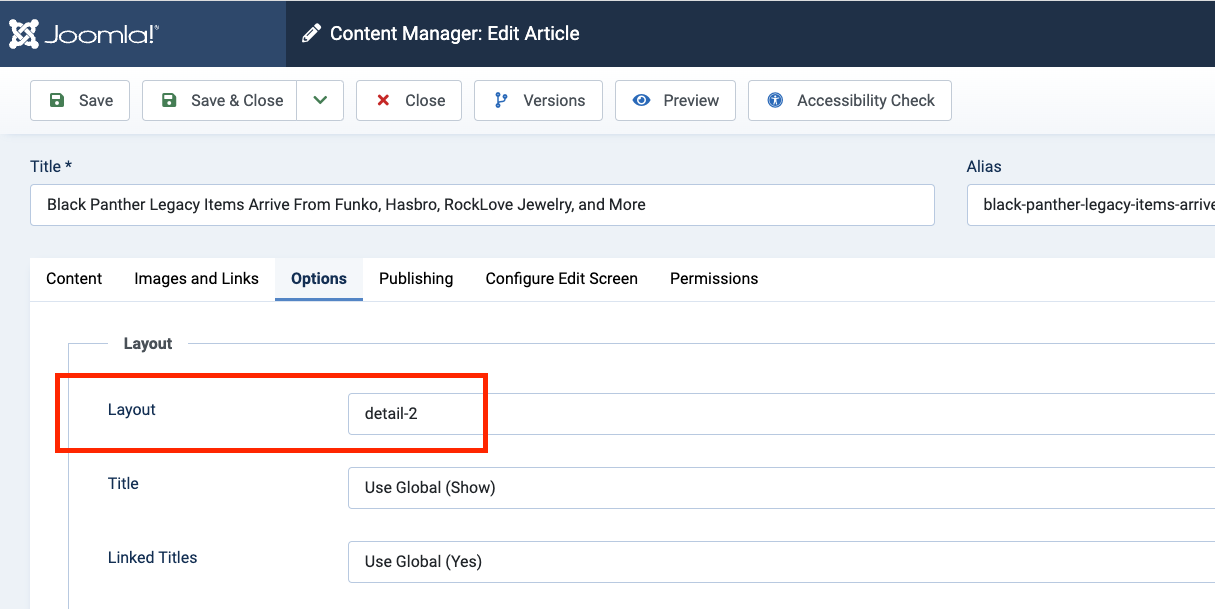Expand the Save & Close dropdown arrow
Screen dimensions: 1215x609
[320, 100]
